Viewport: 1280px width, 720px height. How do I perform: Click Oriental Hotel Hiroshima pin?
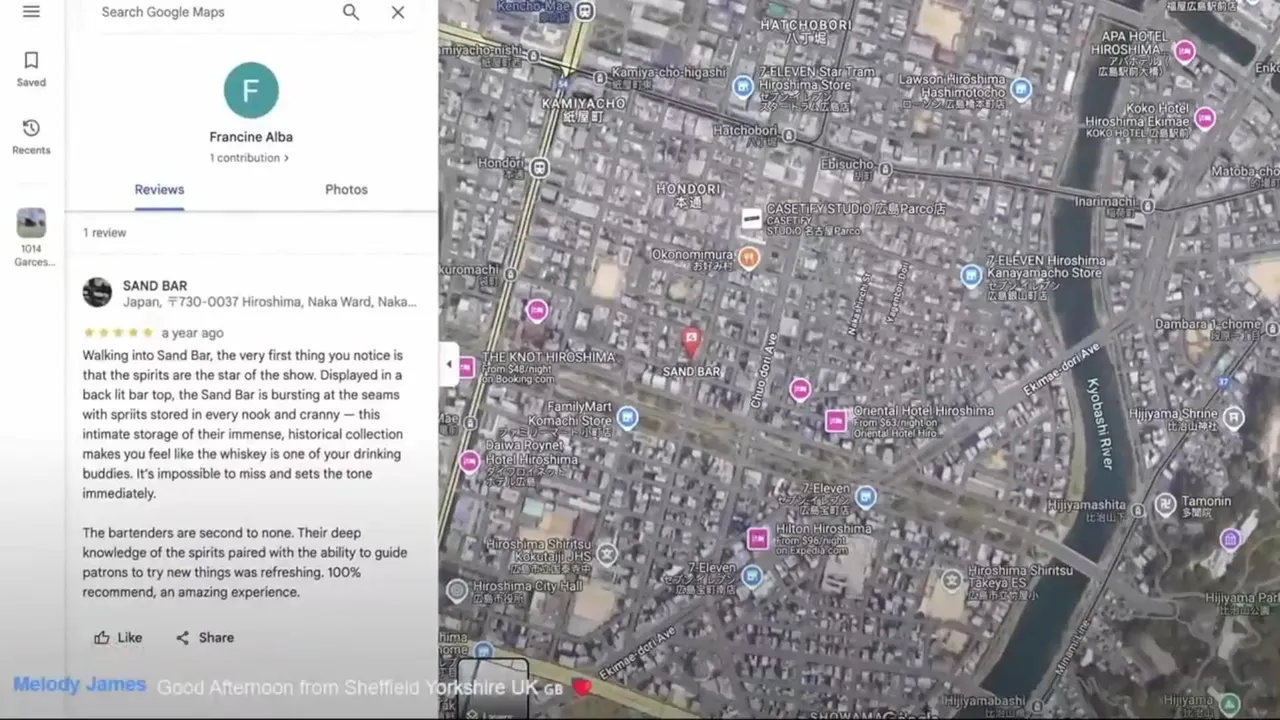pos(835,420)
